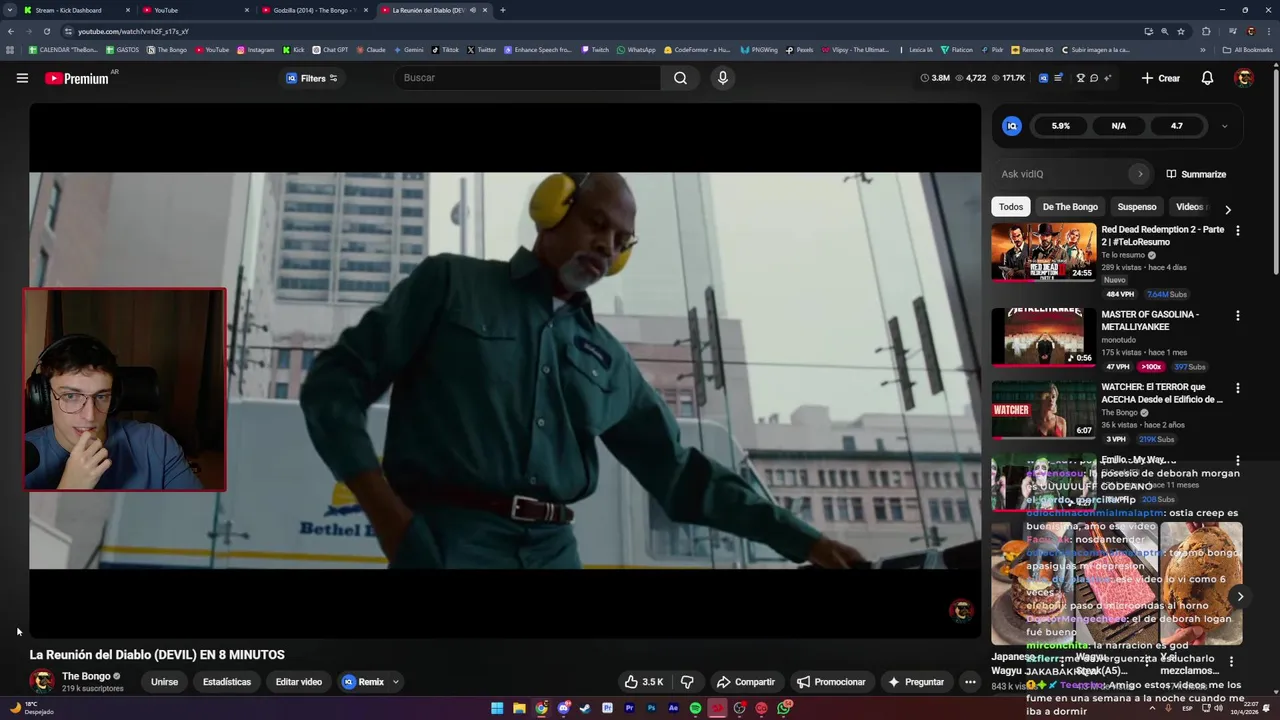Select the Todos filter chip

(1011, 207)
